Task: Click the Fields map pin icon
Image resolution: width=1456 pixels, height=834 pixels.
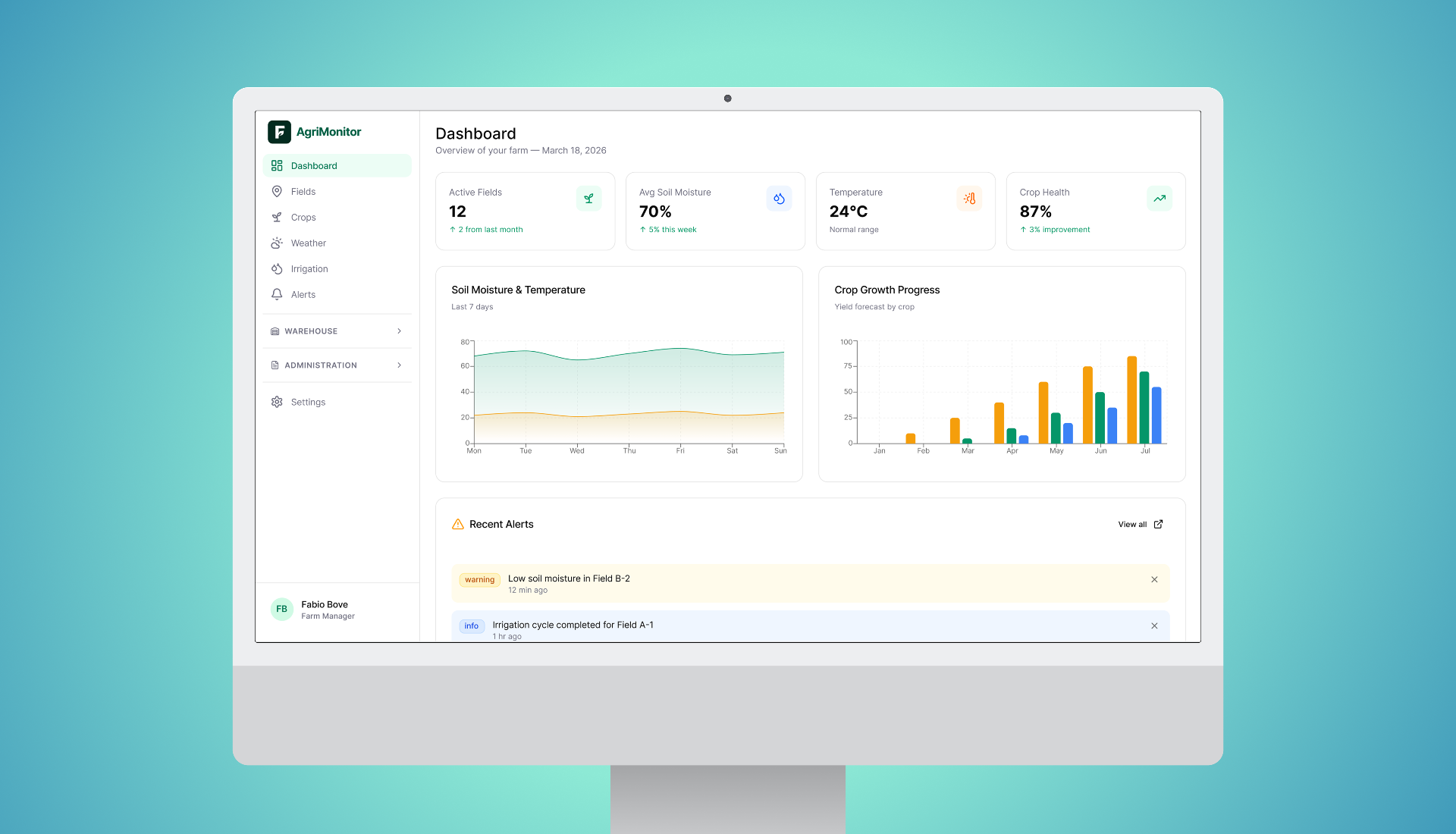Action: pos(277,192)
